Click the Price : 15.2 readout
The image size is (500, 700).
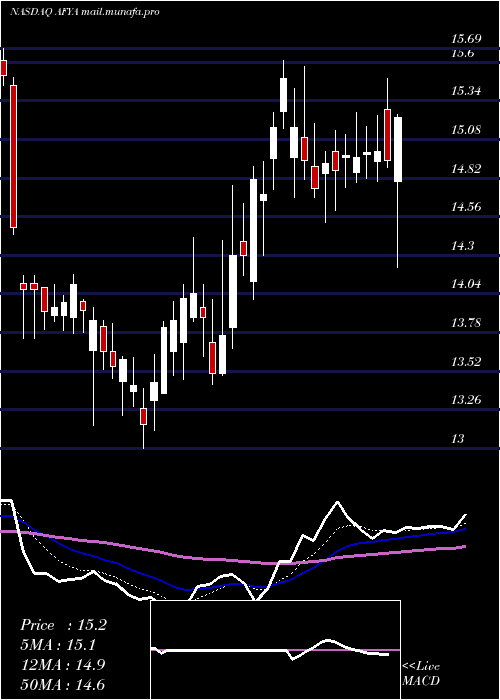(63, 625)
